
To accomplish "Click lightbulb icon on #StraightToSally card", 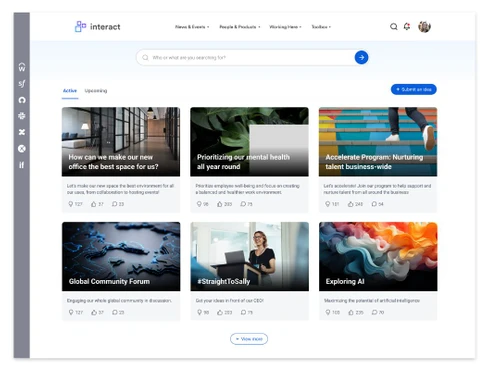I will pyautogui.click(x=200, y=312).
